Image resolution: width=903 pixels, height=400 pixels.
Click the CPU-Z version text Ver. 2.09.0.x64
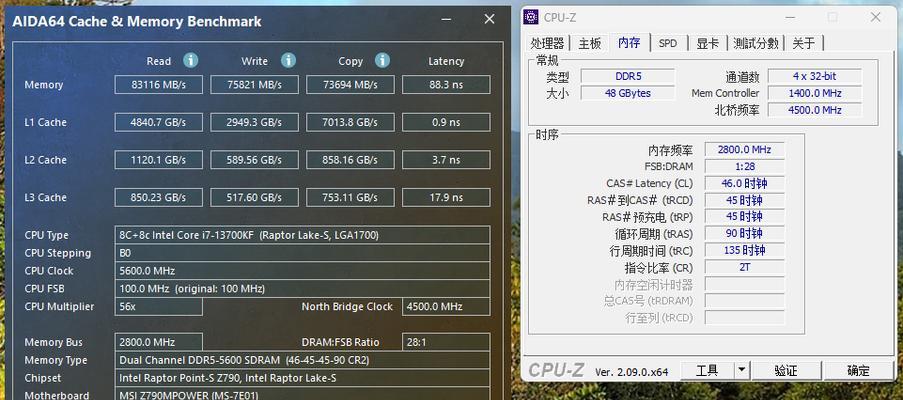tap(631, 372)
